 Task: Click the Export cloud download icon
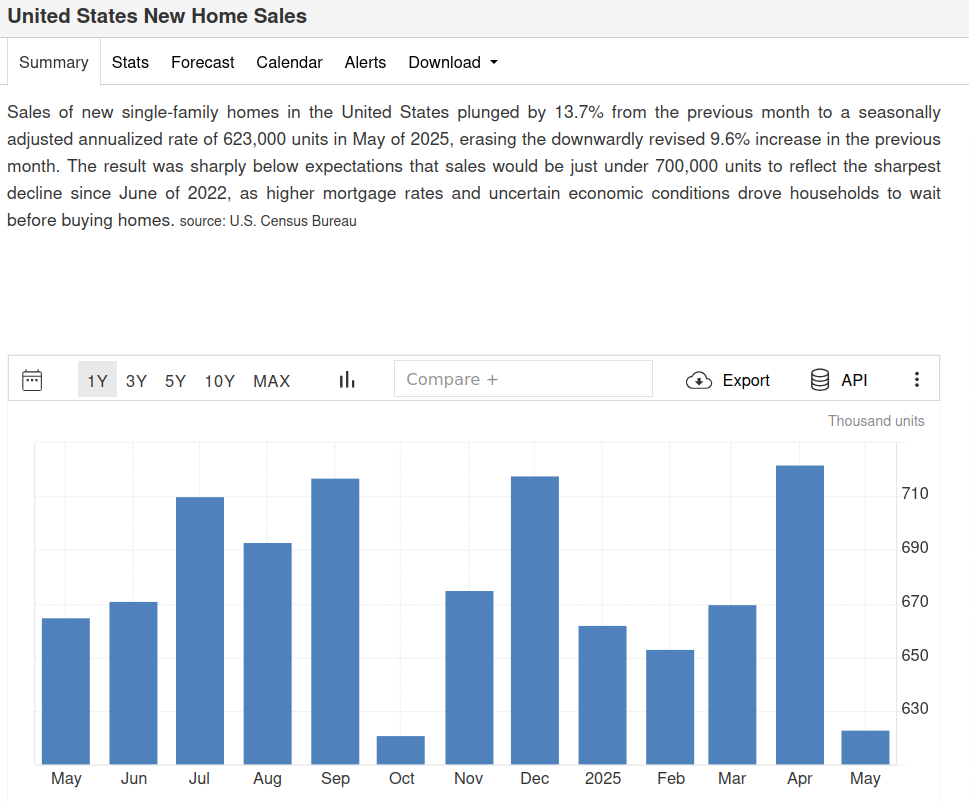tap(699, 380)
